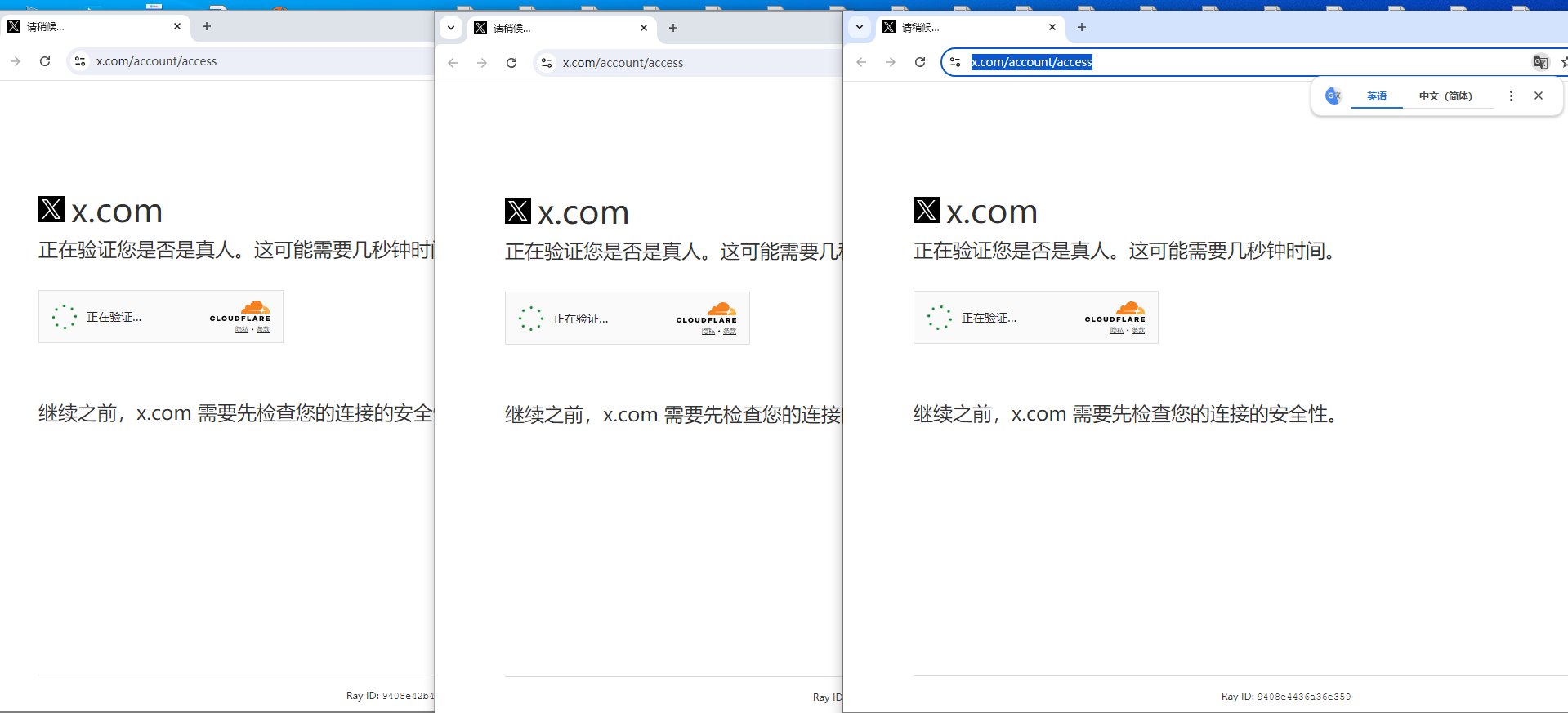Click the Google Translate logo in the popup
The width and height of the screenshot is (1568, 713).
coord(1333,96)
